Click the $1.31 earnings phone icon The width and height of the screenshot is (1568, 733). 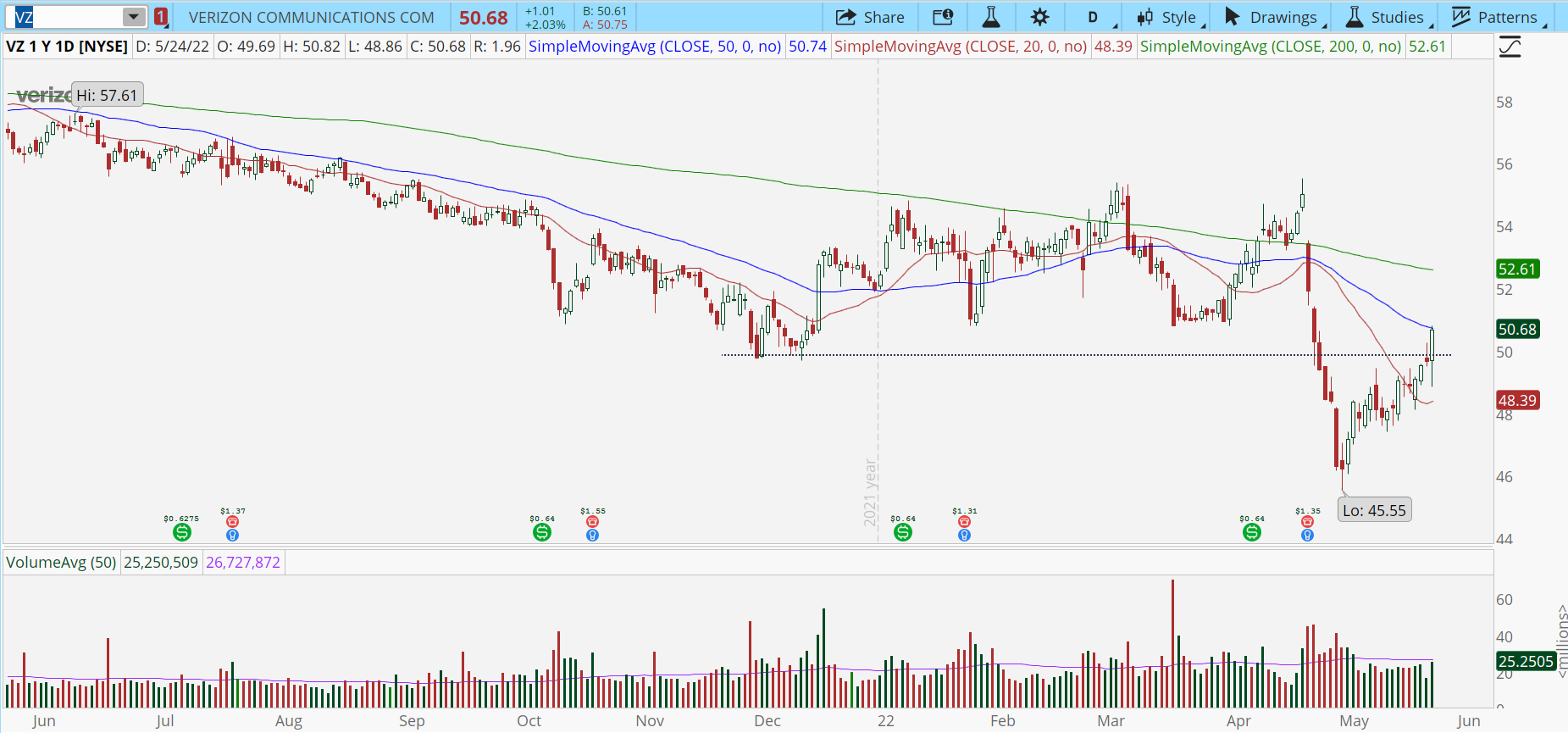[964, 522]
